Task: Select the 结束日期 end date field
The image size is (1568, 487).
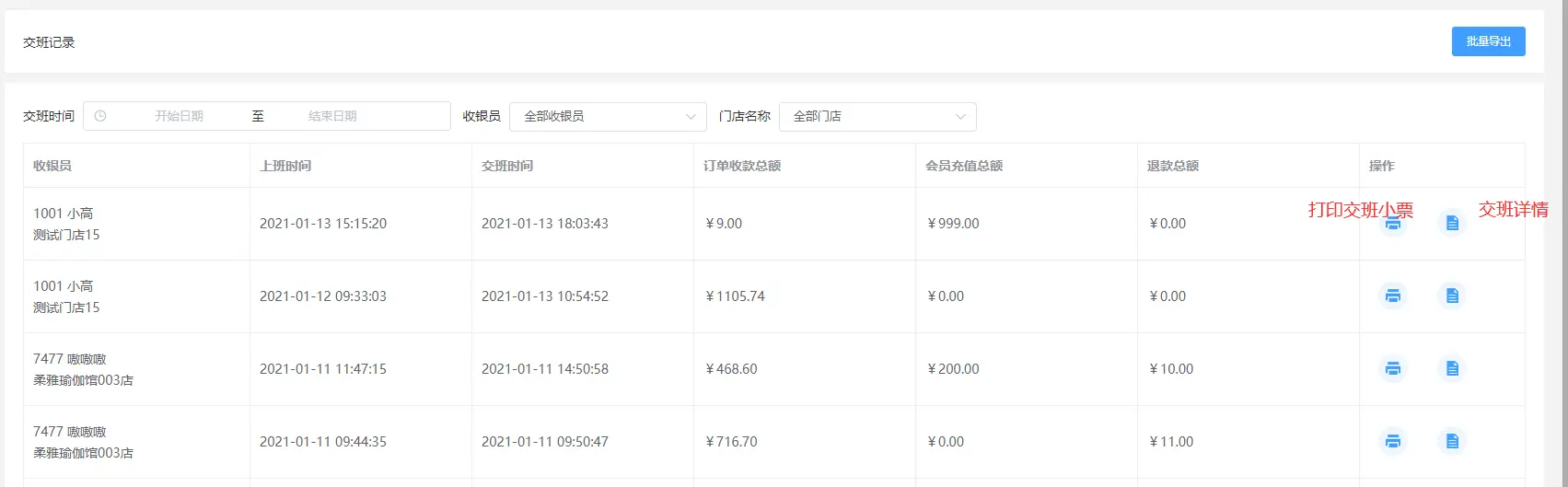Action: click(x=332, y=116)
